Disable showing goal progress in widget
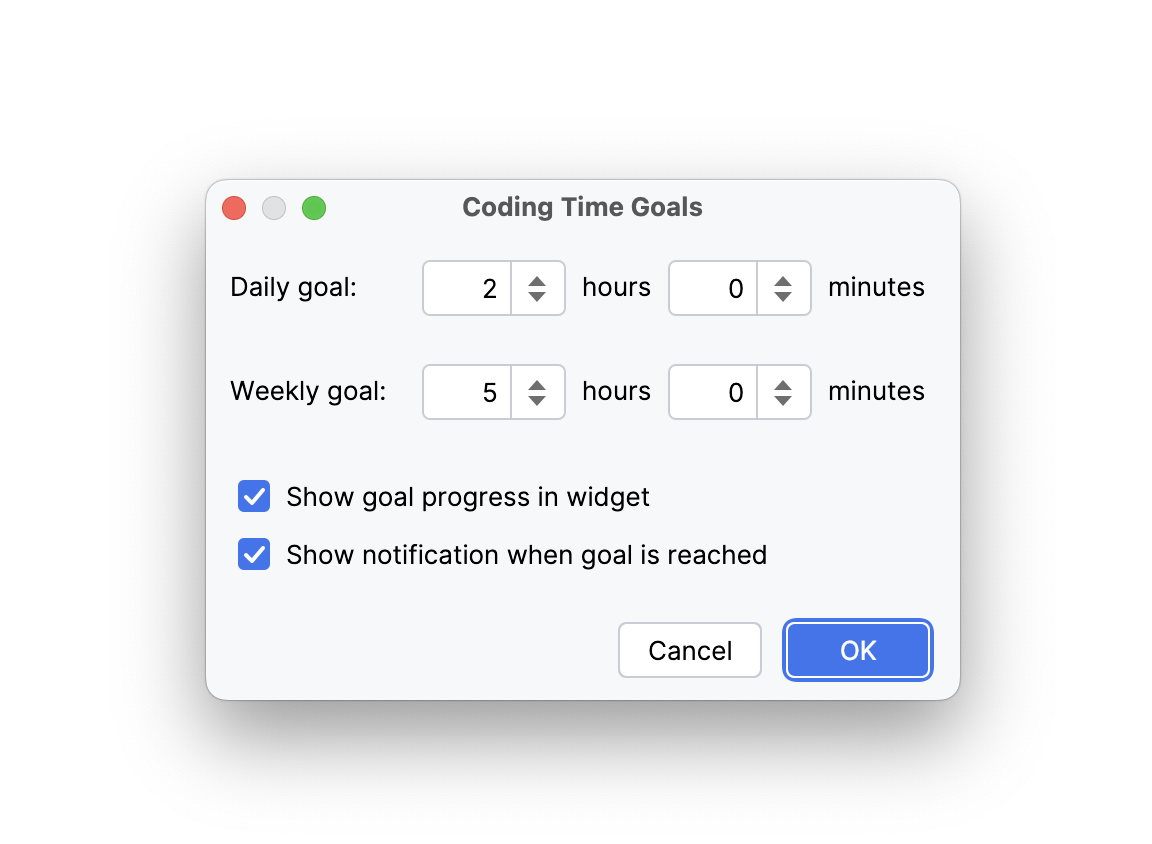The width and height of the screenshot is (1152, 844). (x=254, y=497)
